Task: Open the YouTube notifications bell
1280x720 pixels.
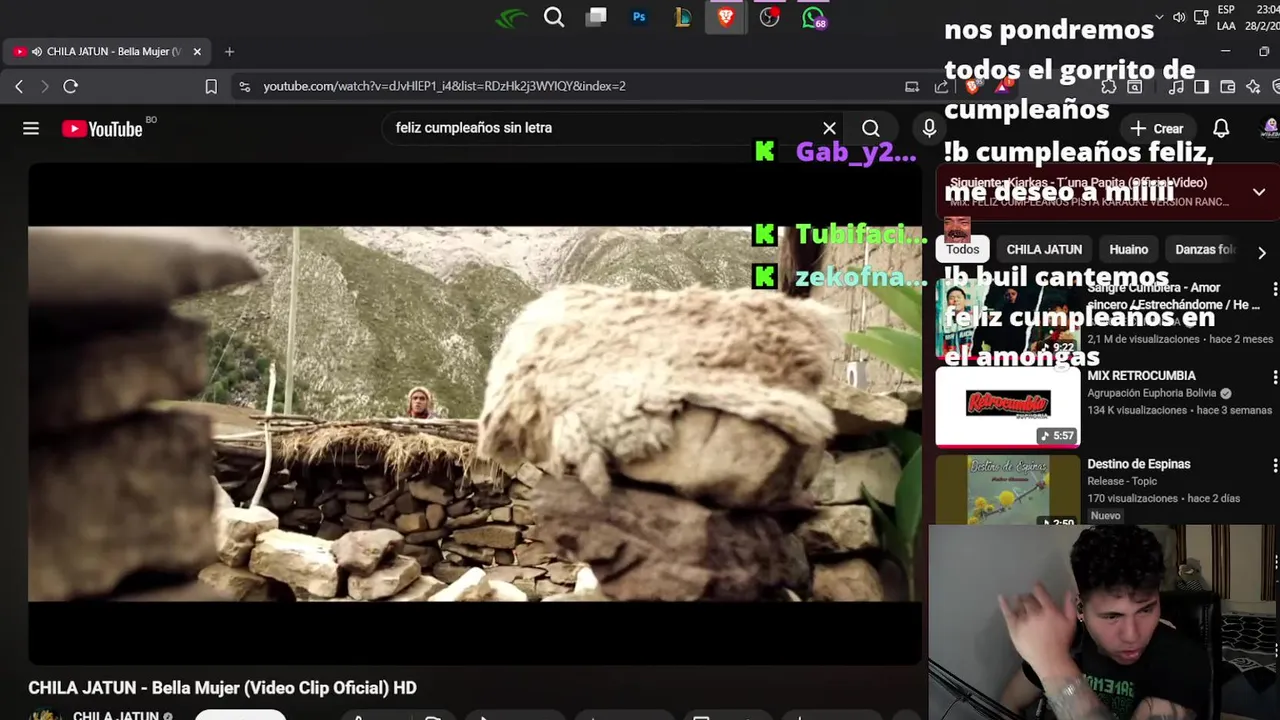Action: tap(1221, 128)
